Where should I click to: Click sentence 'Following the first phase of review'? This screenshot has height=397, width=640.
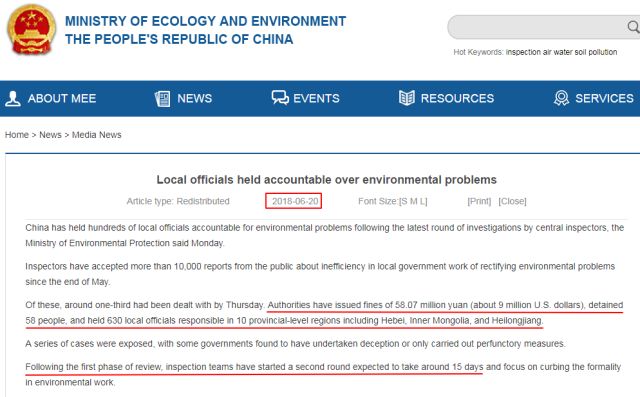pyautogui.click(x=254, y=367)
